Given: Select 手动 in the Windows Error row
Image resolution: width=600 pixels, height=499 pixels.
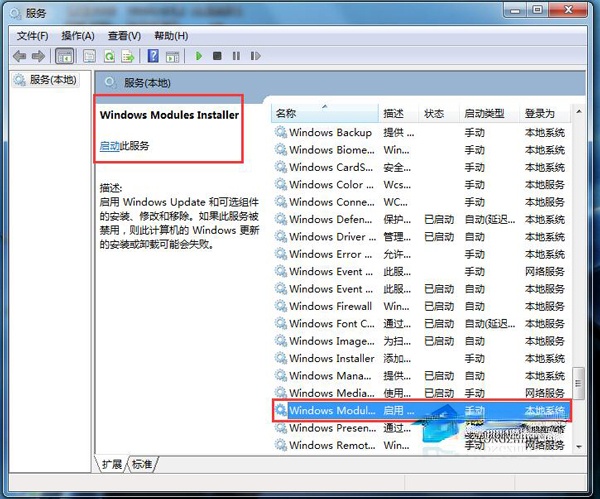Looking at the screenshot, I should pos(474,254).
